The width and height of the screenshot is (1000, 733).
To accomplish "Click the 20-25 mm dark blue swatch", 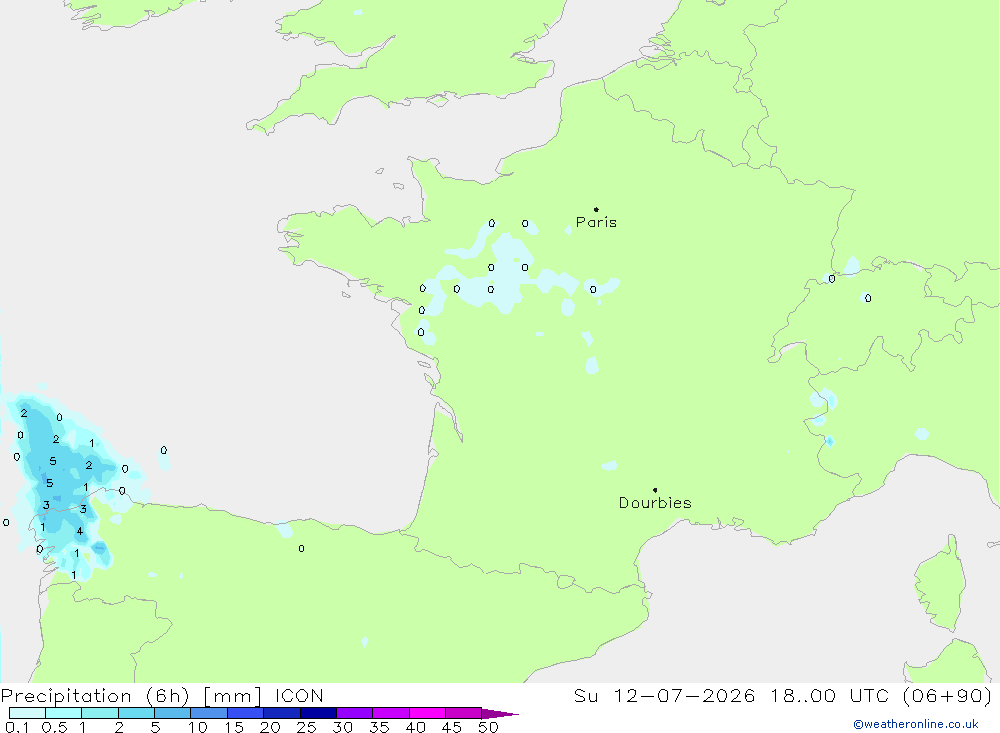I will pos(281,713).
